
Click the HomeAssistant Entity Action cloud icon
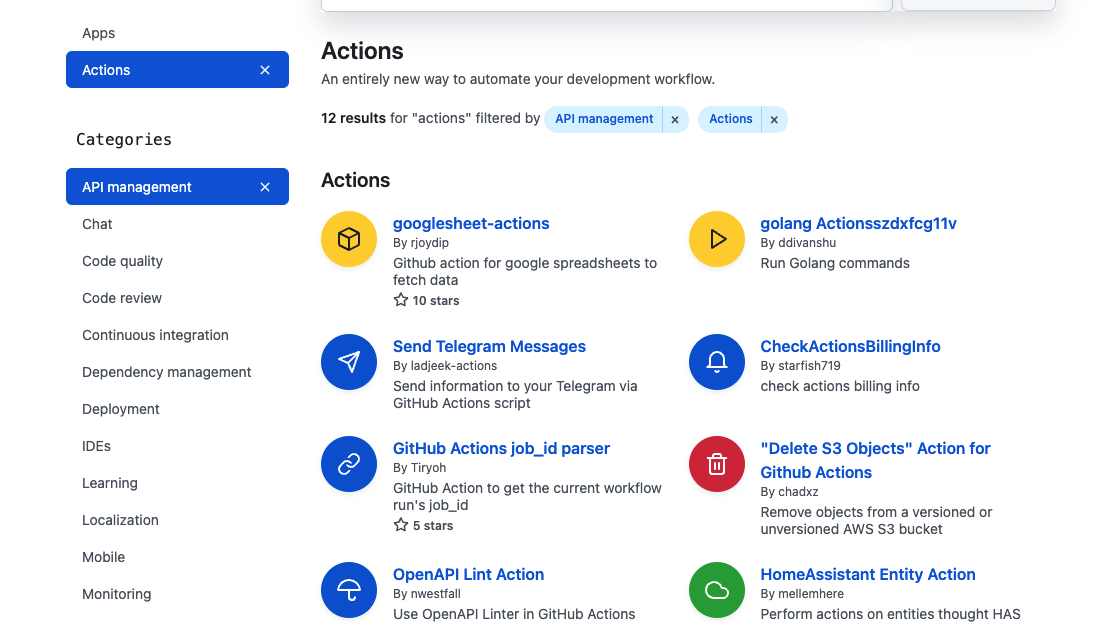(717, 590)
